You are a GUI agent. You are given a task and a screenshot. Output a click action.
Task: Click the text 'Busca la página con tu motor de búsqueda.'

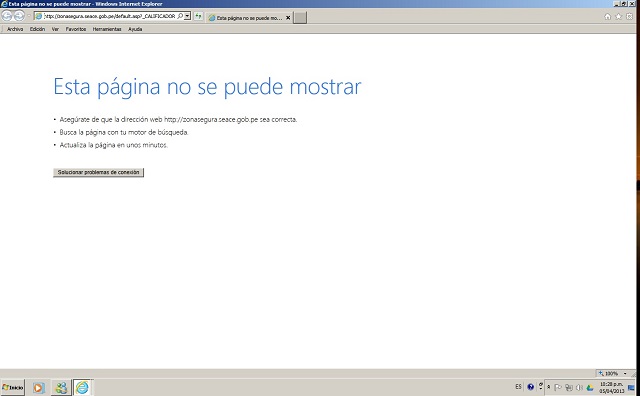pos(124,132)
